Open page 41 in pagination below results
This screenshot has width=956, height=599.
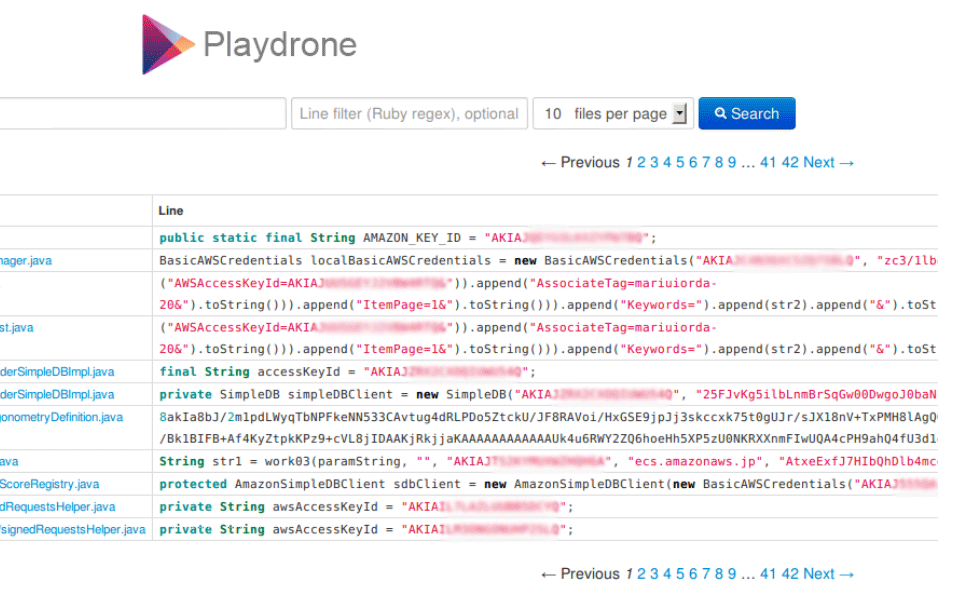[x=768, y=574]
